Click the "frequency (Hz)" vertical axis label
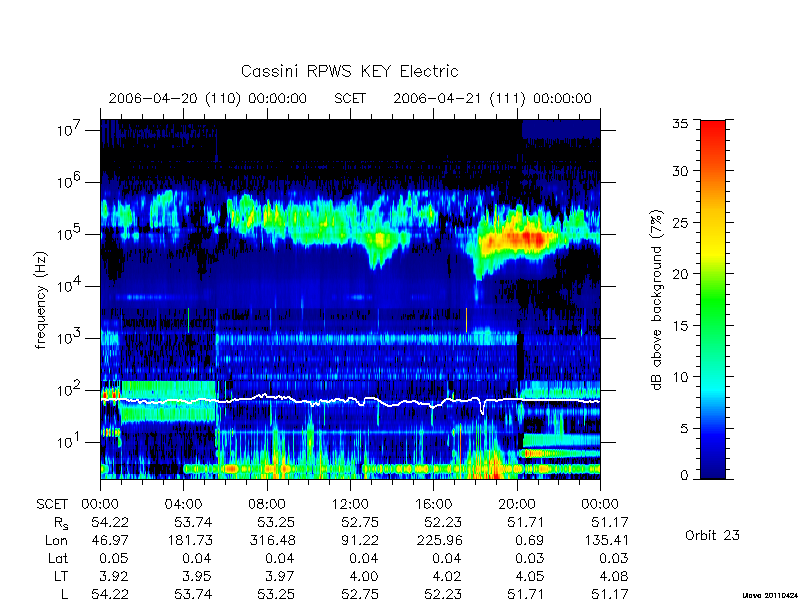Image resolution: width=800 pixels, height=600 pixels. 41,300
